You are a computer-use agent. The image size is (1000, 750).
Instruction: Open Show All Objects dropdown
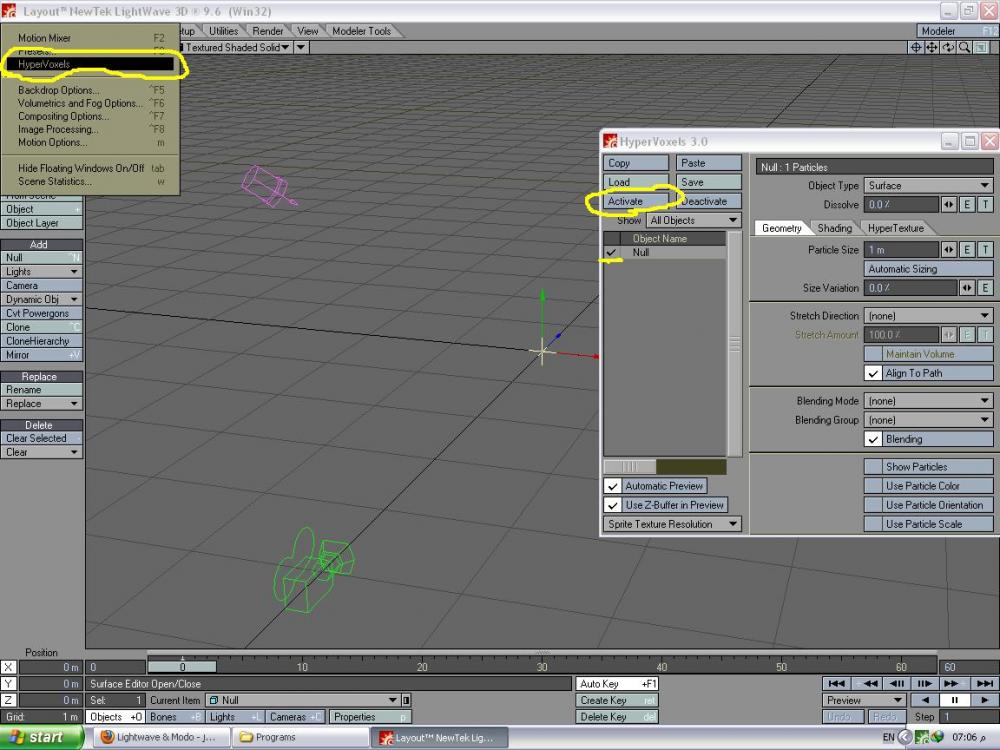694,220
